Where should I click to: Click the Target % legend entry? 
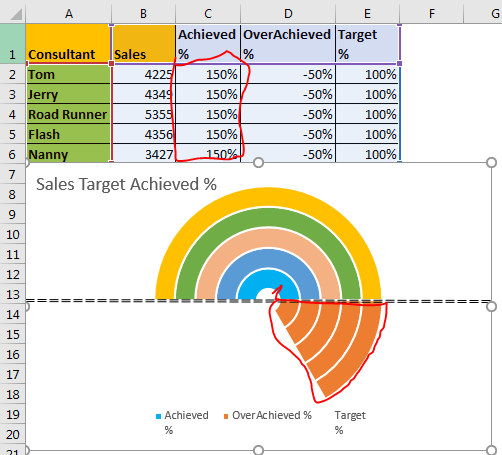350,422
